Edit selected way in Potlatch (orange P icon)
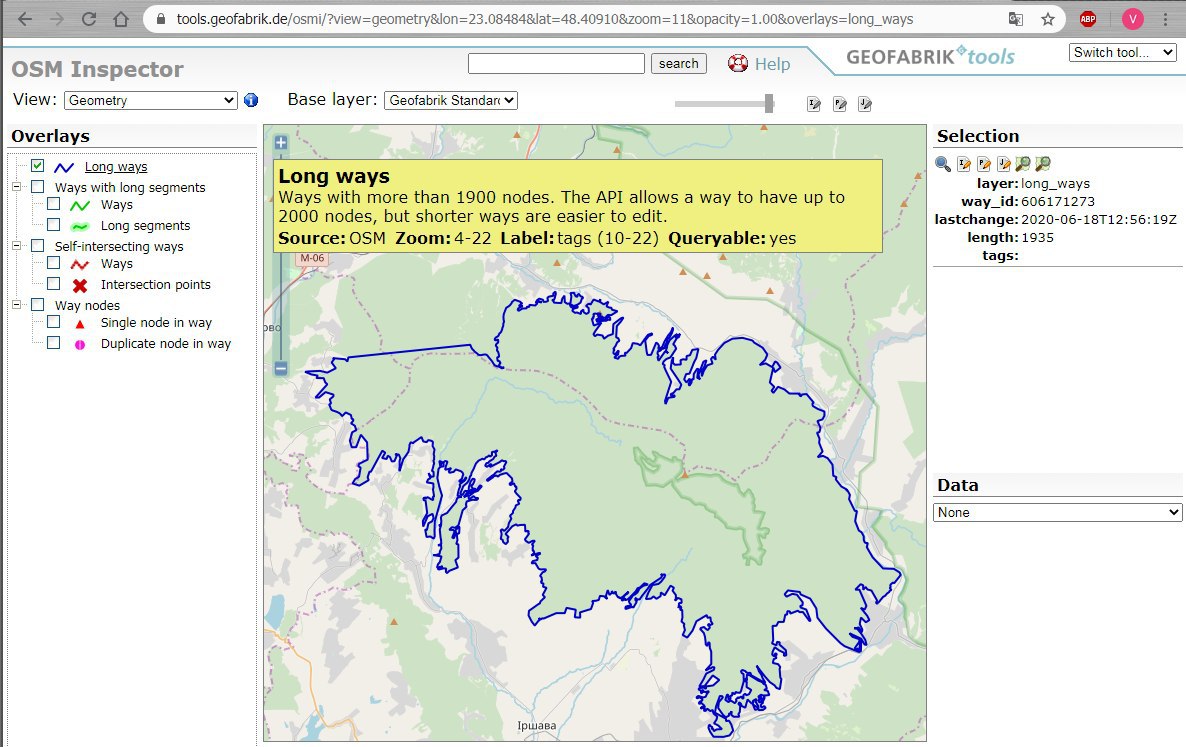Screen dimensions: 1186x747 click(983, 163)
